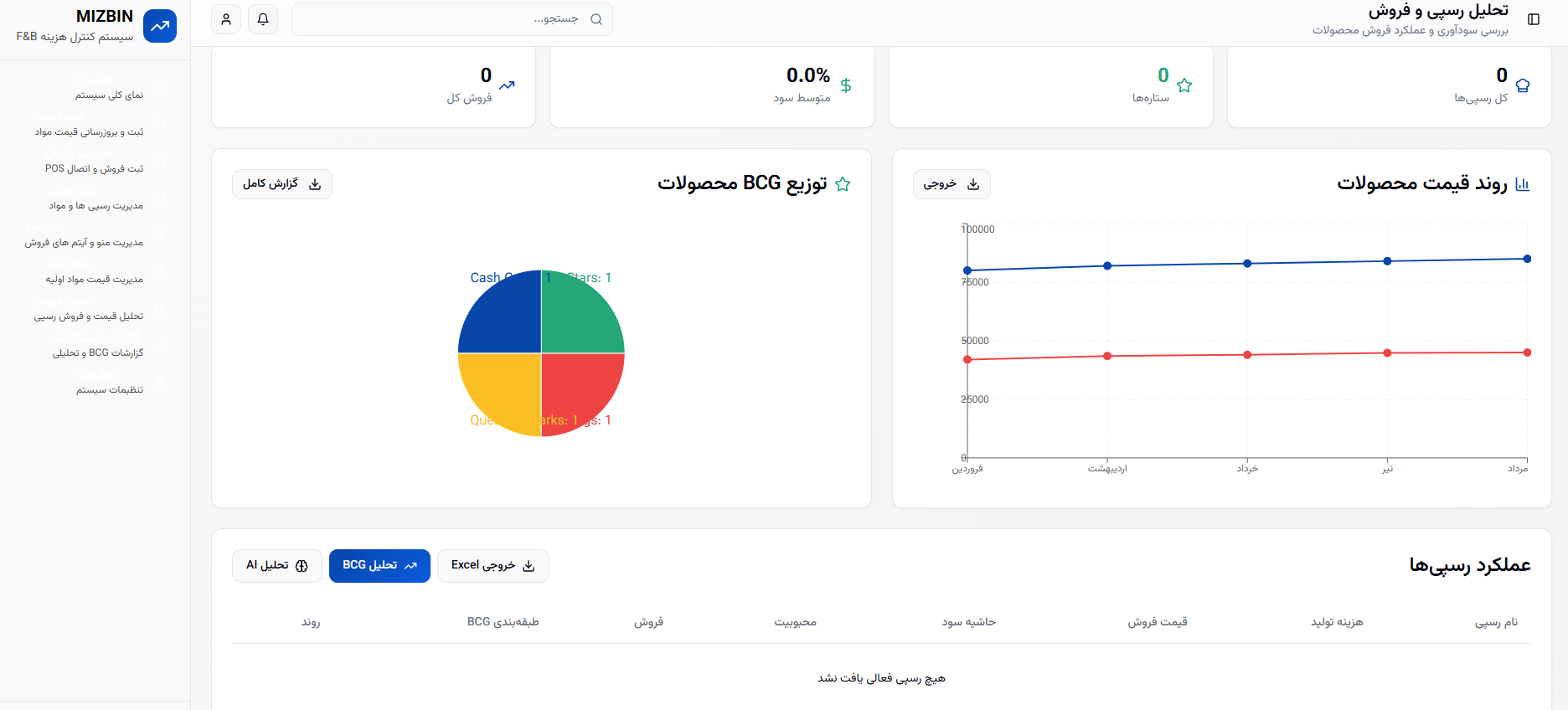This screenshot has height=710, width=1568.
Task: Click the total sales trend icon
Action: coord(508,85)
